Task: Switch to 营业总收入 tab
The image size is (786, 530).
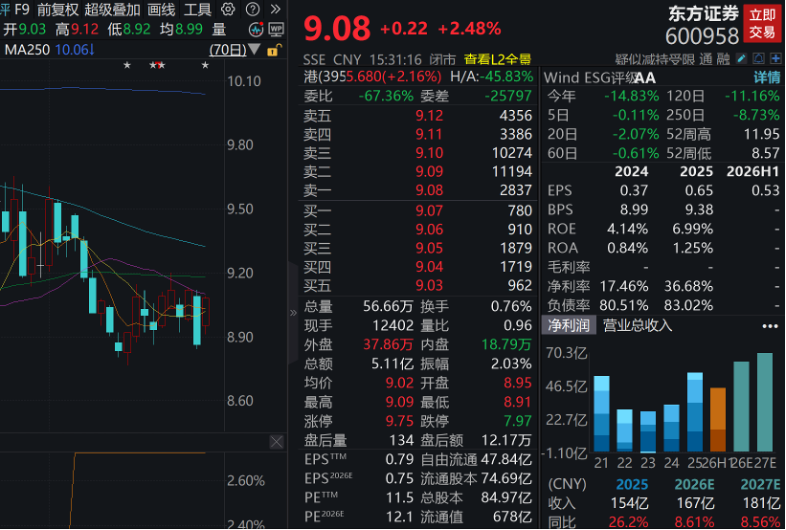Action: pyautogui.click(x=637, y=325)
